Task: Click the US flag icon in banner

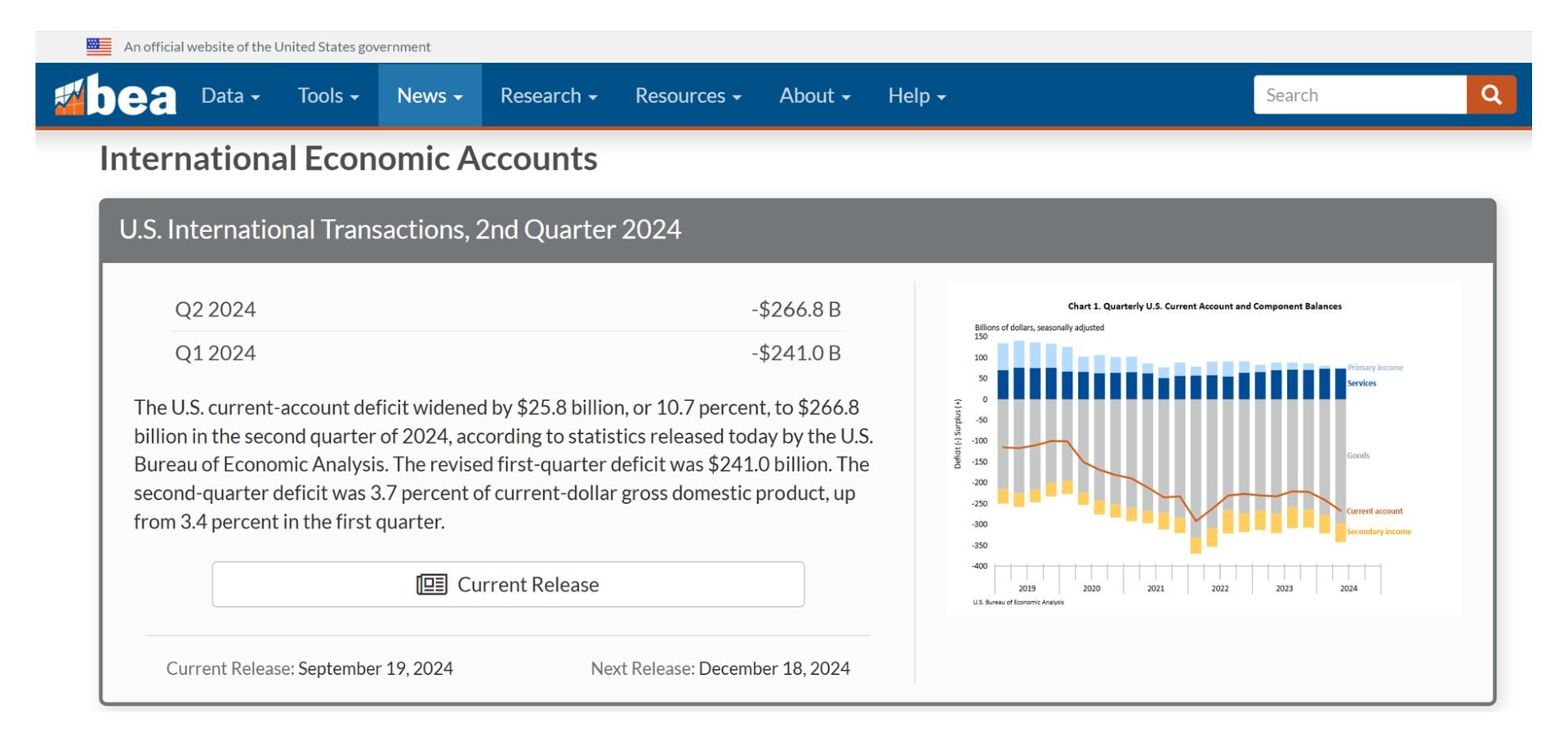Action: click(x=99, y=47)
